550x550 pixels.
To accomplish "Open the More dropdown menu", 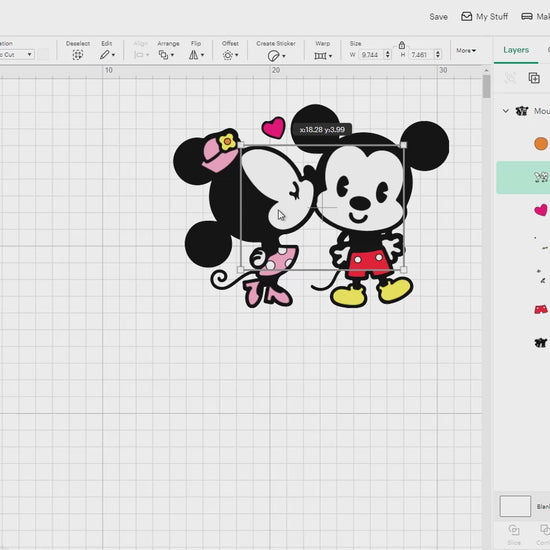I will point(466,51).
